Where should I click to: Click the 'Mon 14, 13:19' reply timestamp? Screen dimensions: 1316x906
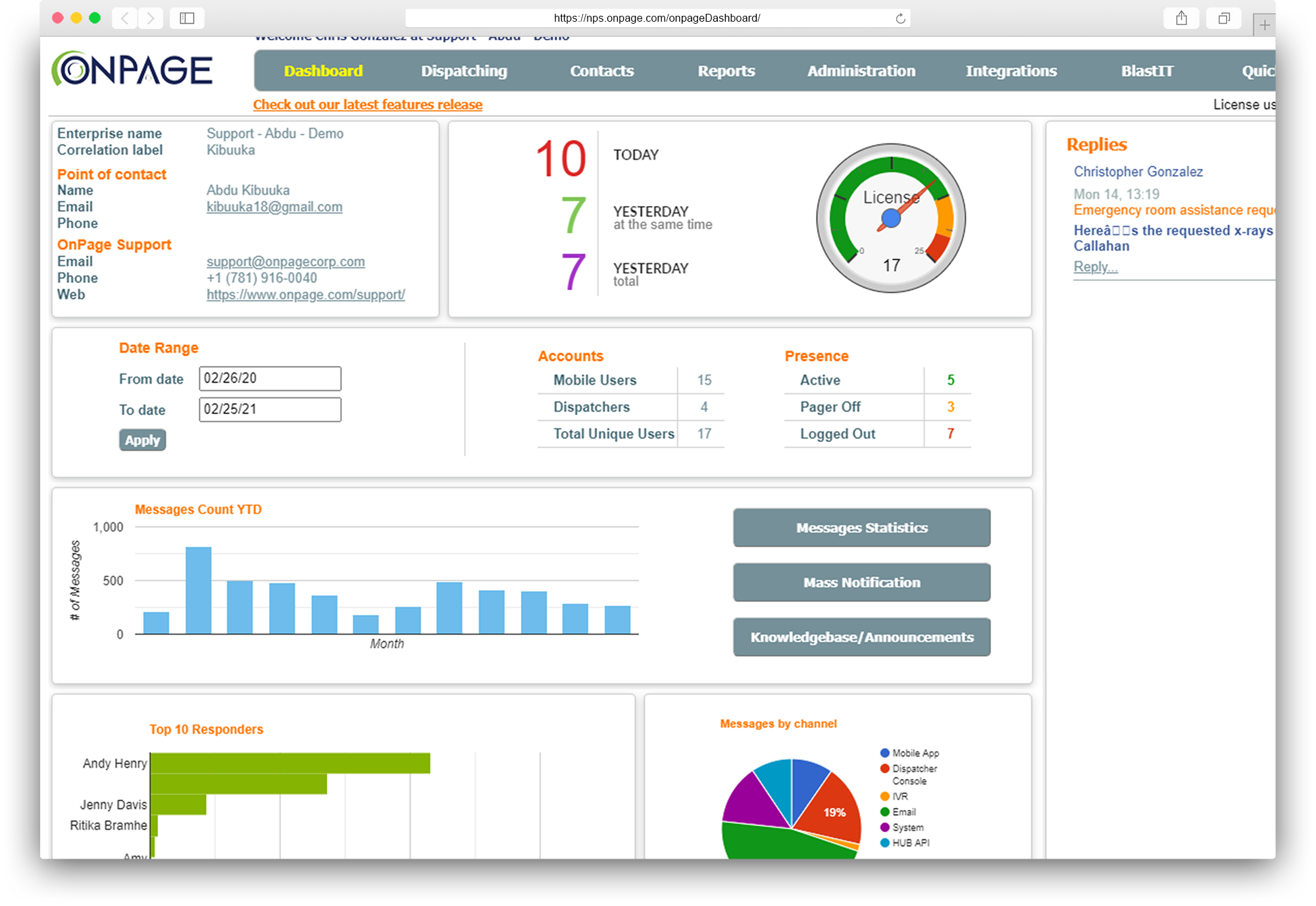pos(1117,194)
